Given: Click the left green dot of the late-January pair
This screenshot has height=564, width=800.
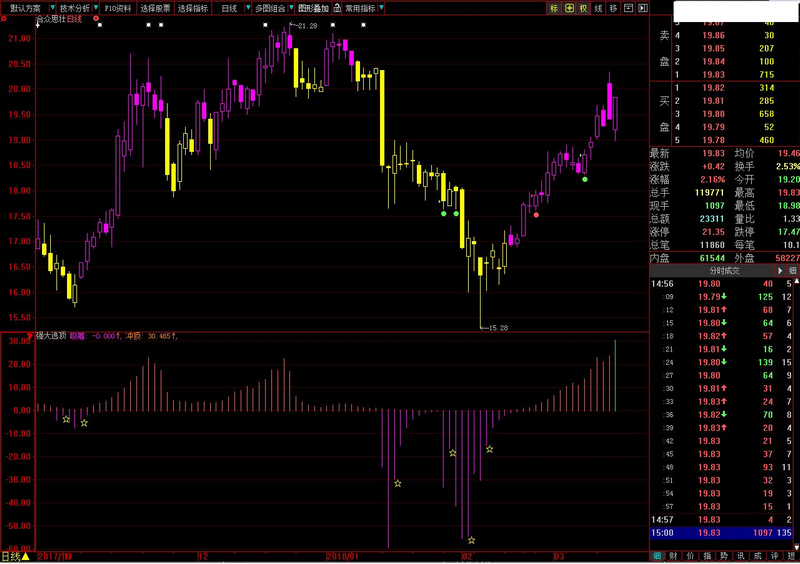Looking at the screenshot, I should click(x=444, y=213).
